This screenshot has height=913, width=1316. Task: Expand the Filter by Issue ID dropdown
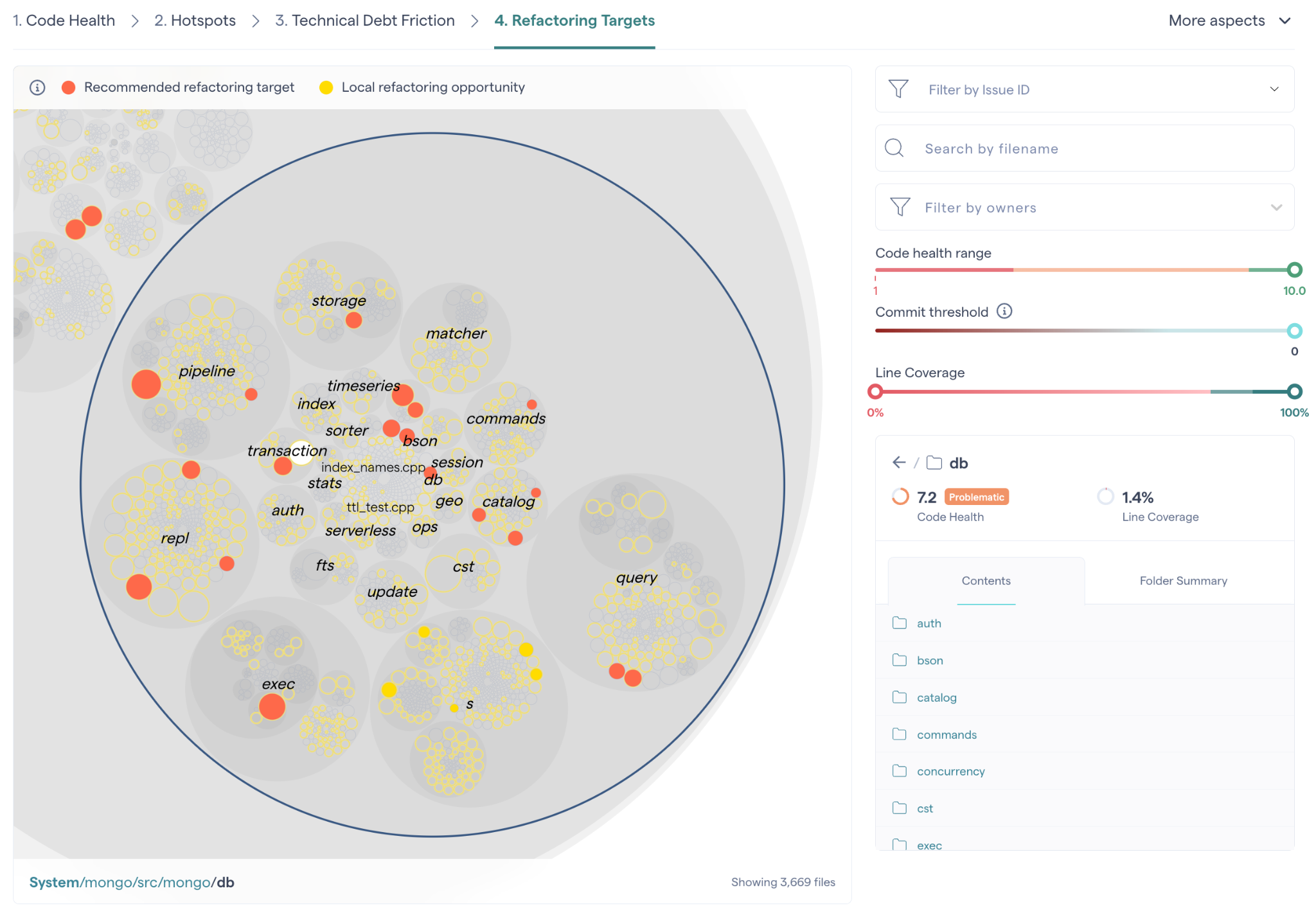point(1274,89)
